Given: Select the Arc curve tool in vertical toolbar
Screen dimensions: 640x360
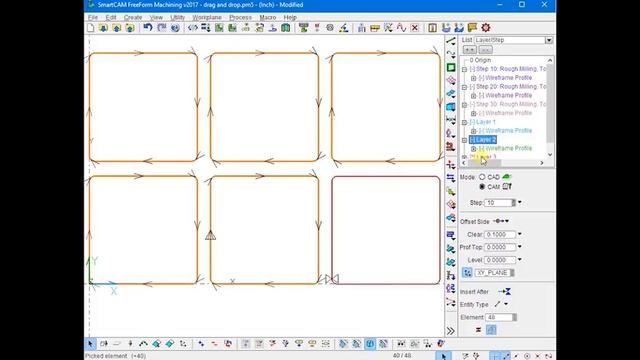Looking at the screenshot, I should point(451,54).
